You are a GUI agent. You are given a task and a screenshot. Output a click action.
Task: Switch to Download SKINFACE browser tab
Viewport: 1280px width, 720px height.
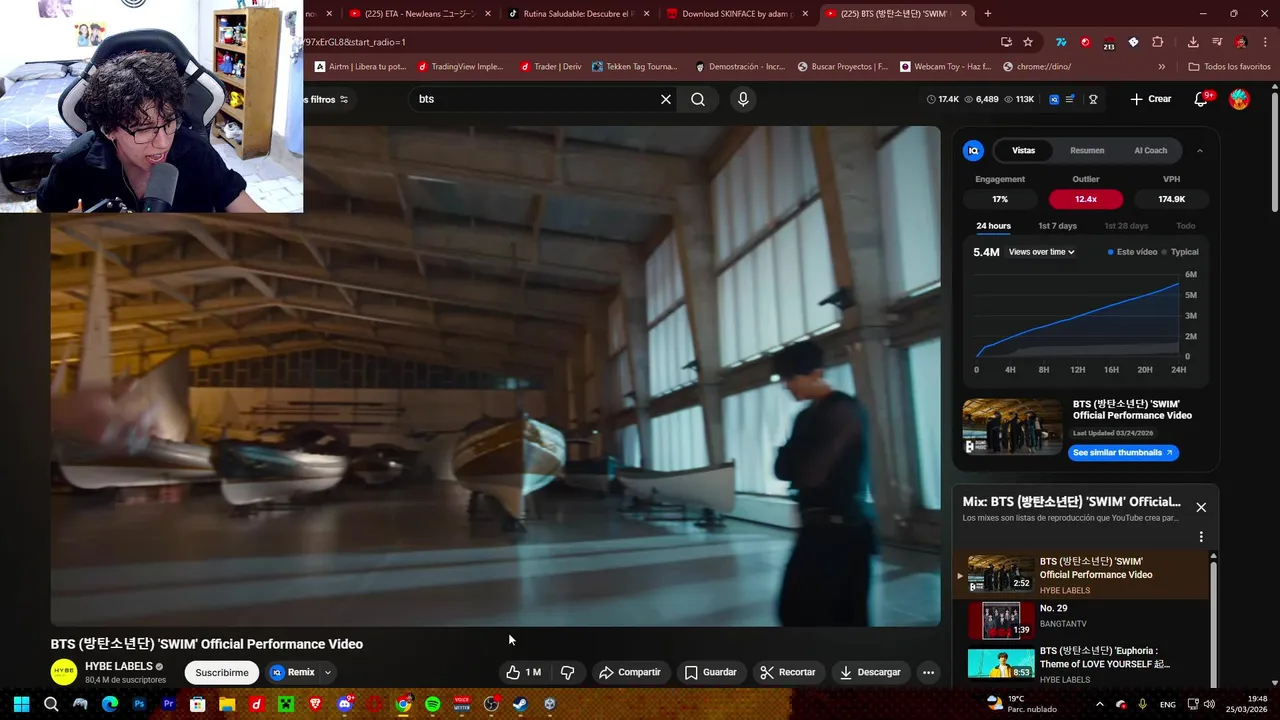coord(737,14)
